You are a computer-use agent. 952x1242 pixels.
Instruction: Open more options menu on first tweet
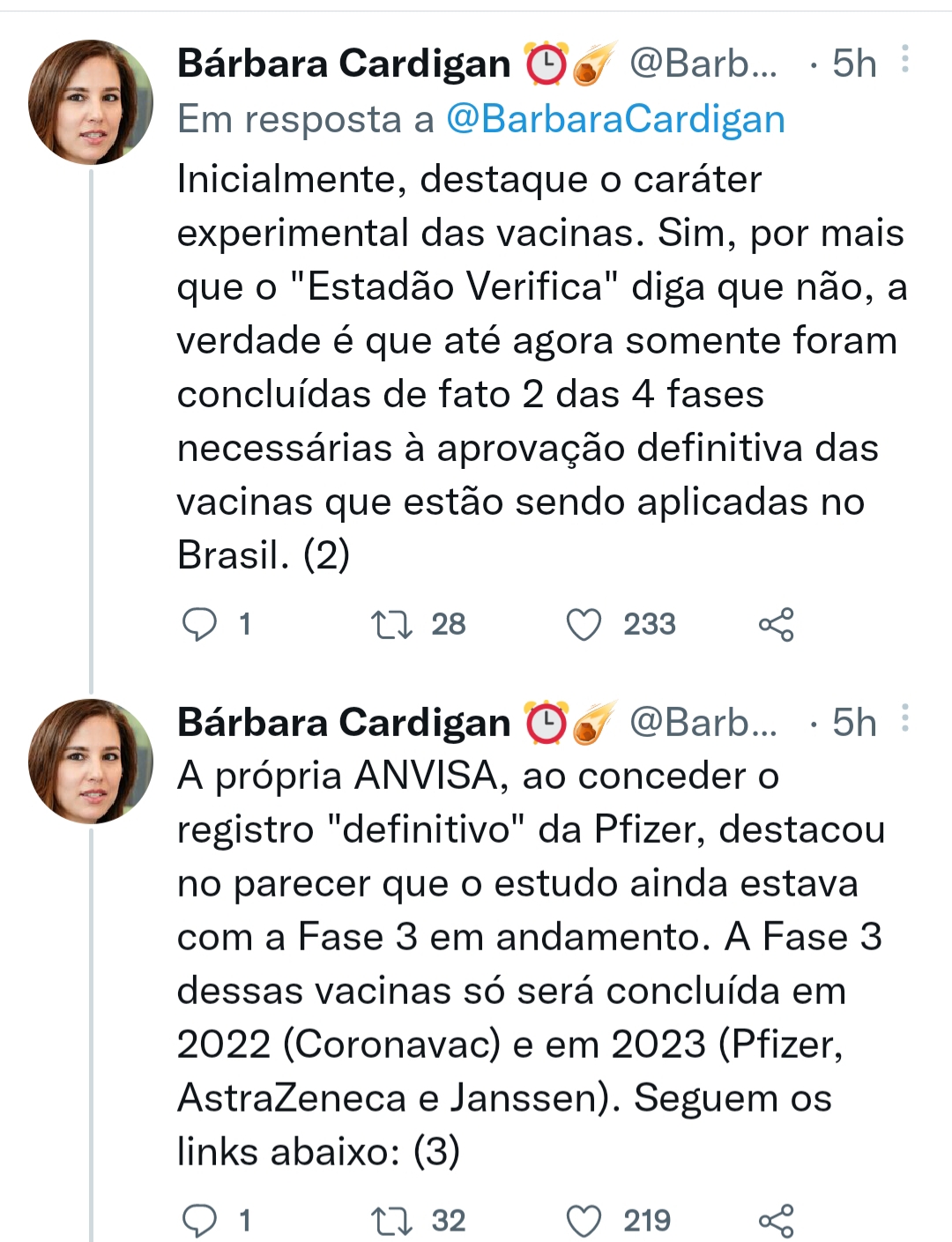click(905, 60)
